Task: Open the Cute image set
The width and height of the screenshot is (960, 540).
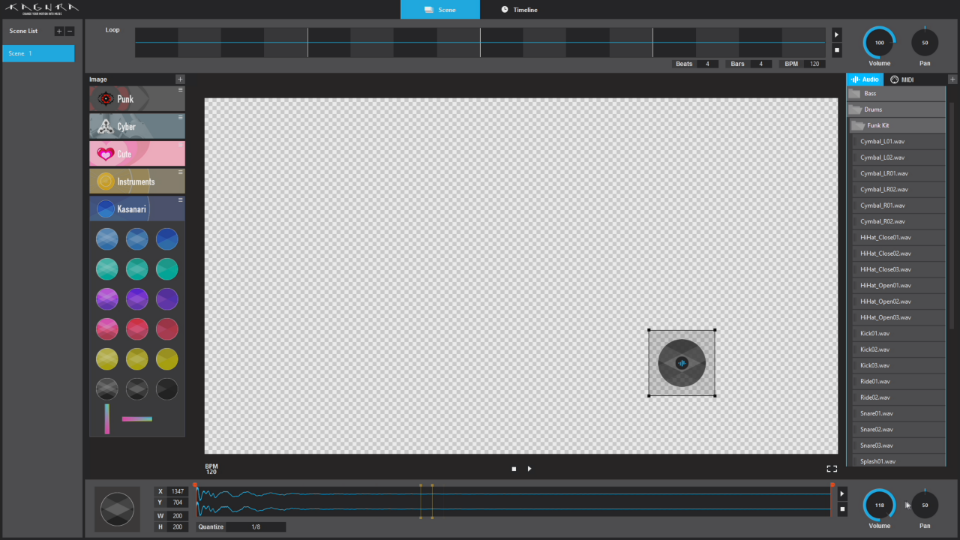Action: [x=137, y=154]
